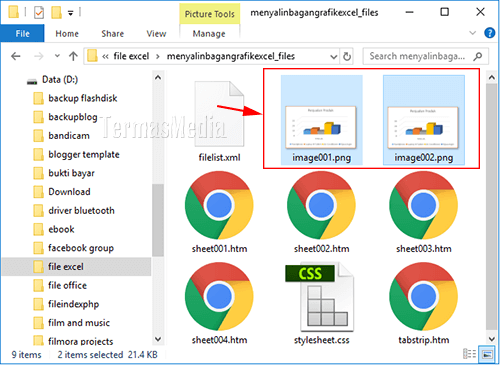The height and width of the screenshot is (365, 500).
Task: Open the Help question mark icon
Action: click(x=489, y=33)
